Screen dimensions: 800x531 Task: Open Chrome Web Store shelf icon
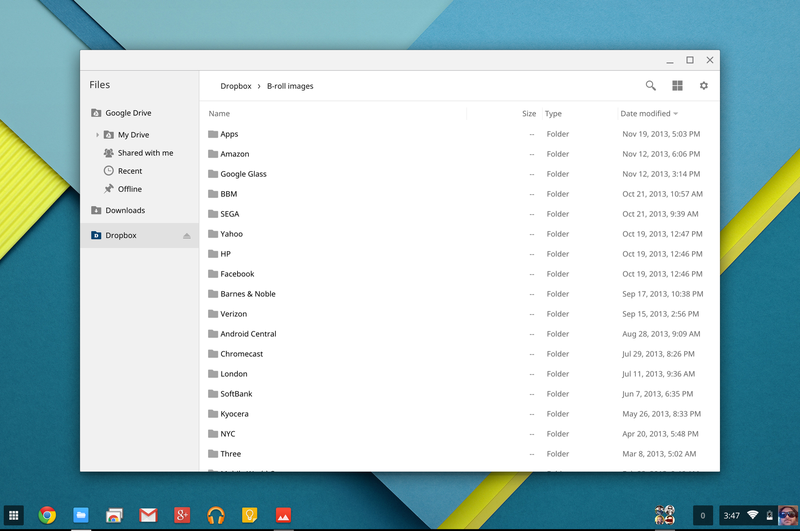tap(114, 516)
